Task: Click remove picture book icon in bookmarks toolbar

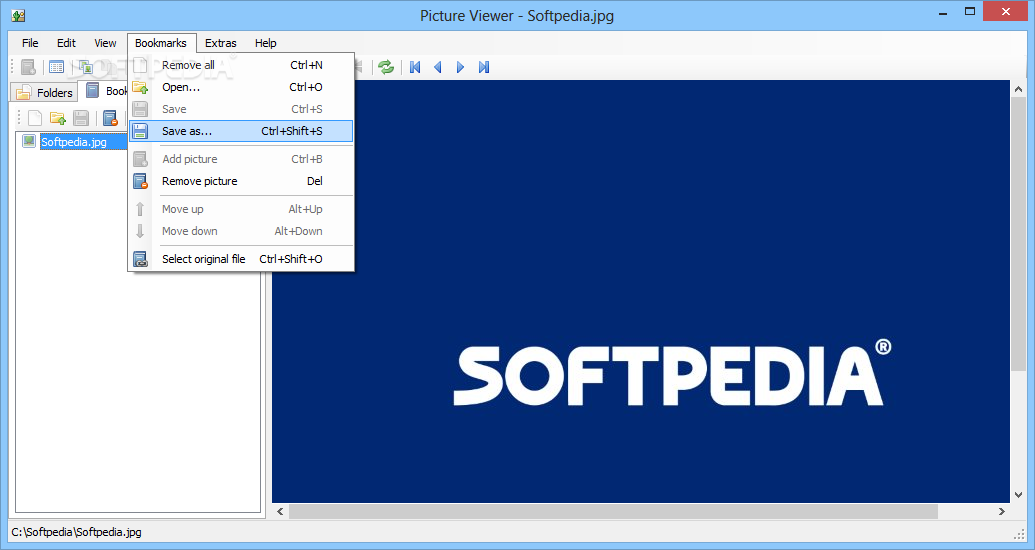Action: tap(110, 118)
